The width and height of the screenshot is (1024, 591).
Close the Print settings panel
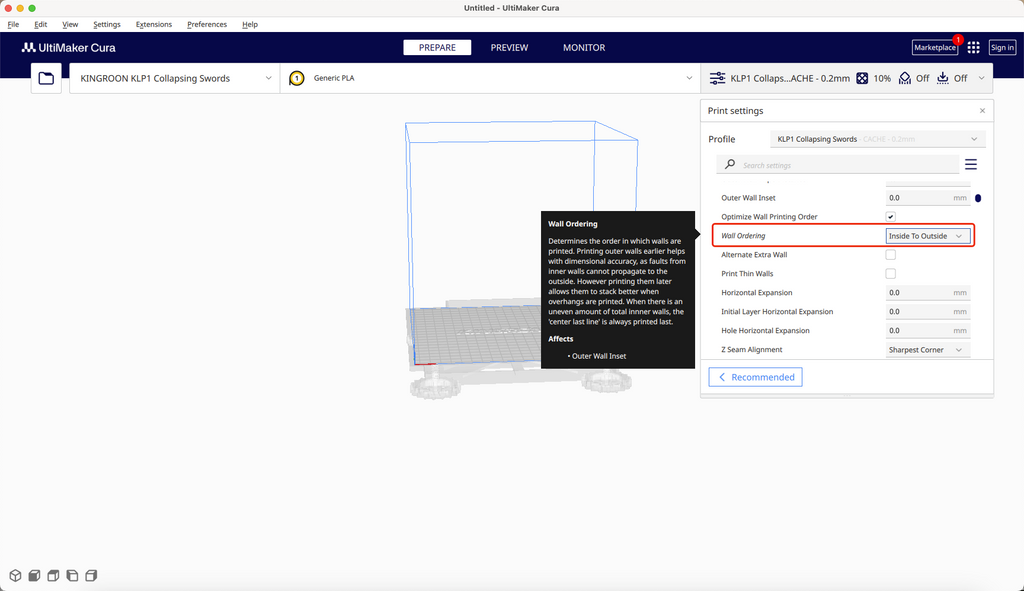coord(982,111)
